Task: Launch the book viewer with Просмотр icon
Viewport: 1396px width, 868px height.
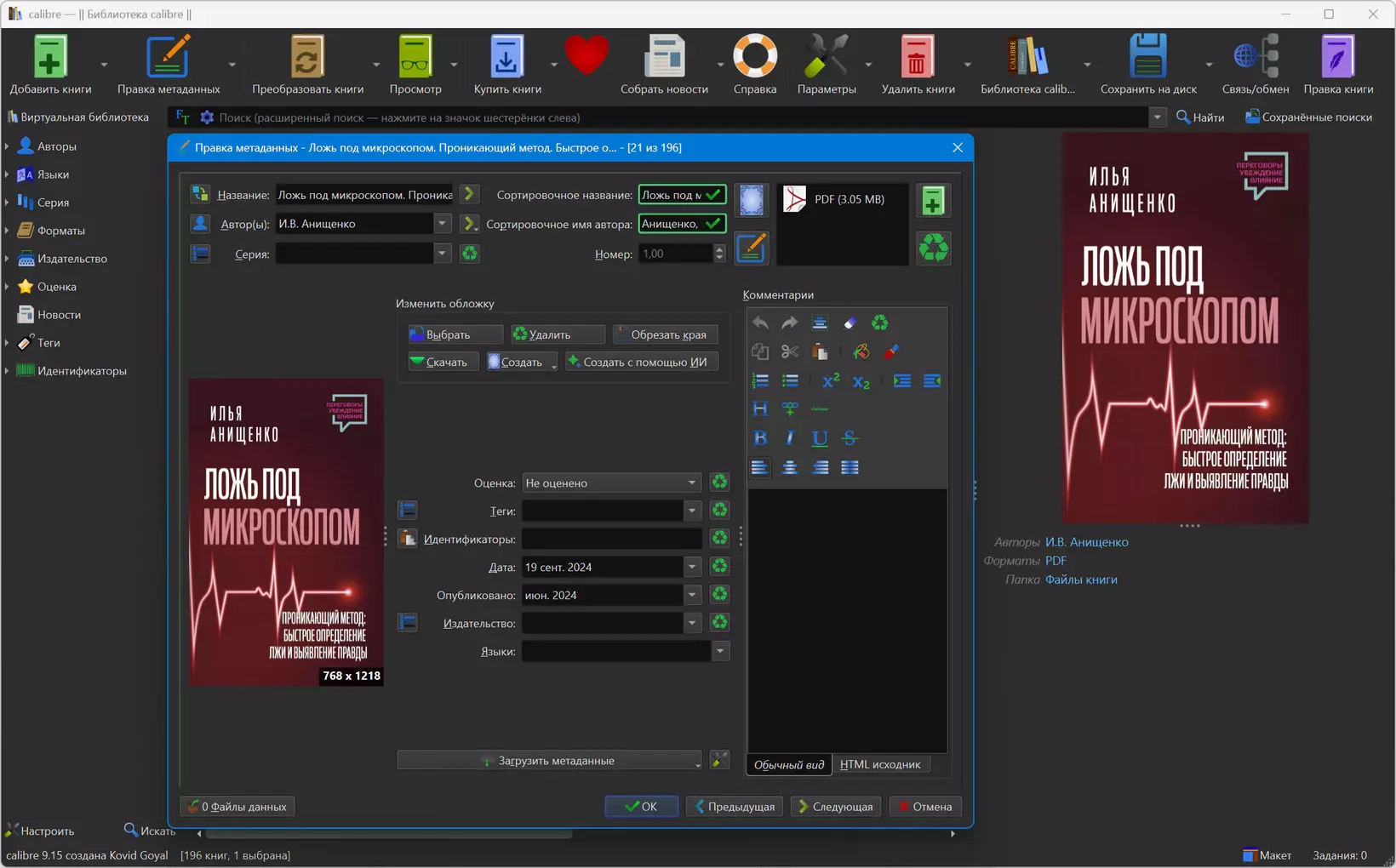Action: pyautogui.click(x=415, y=58)
